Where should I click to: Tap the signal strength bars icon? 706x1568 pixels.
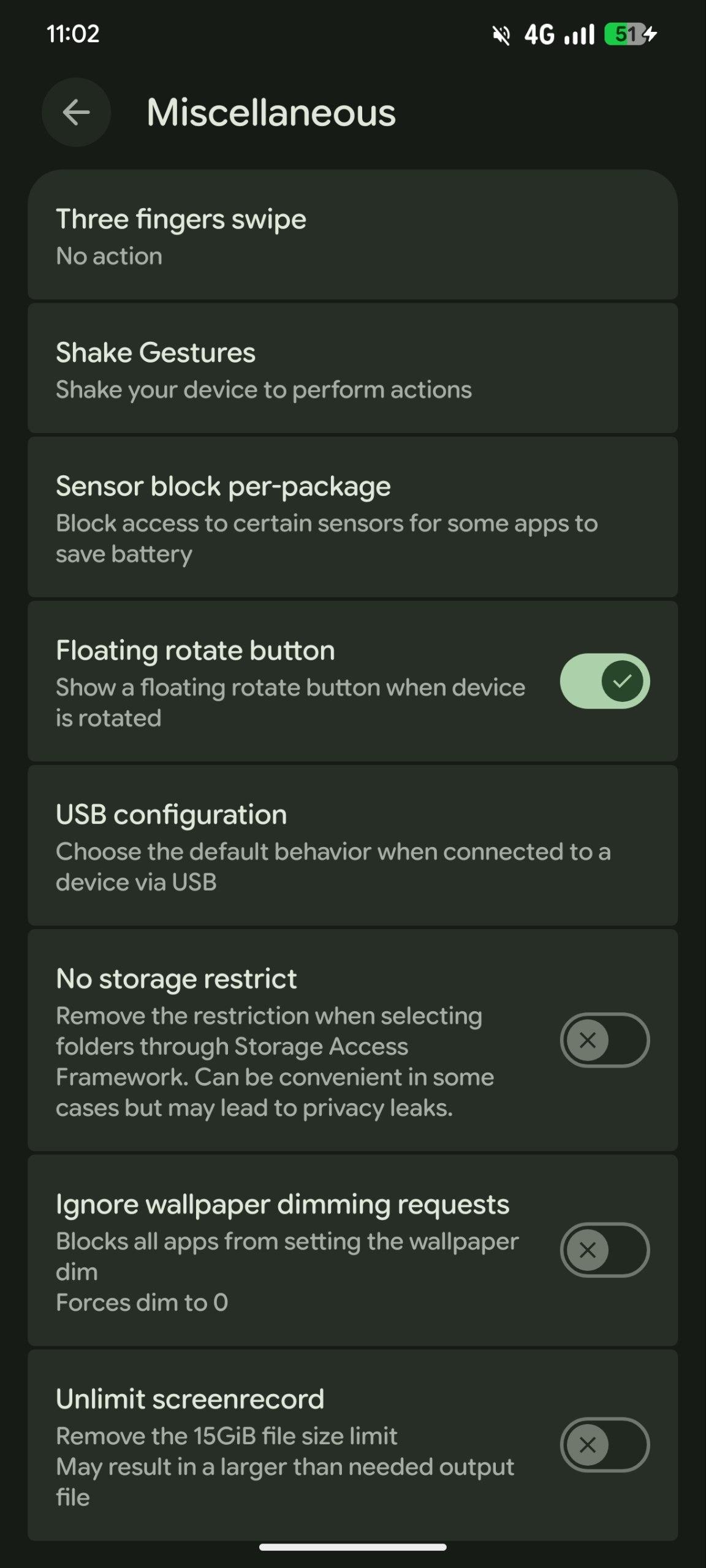point(579,35)
